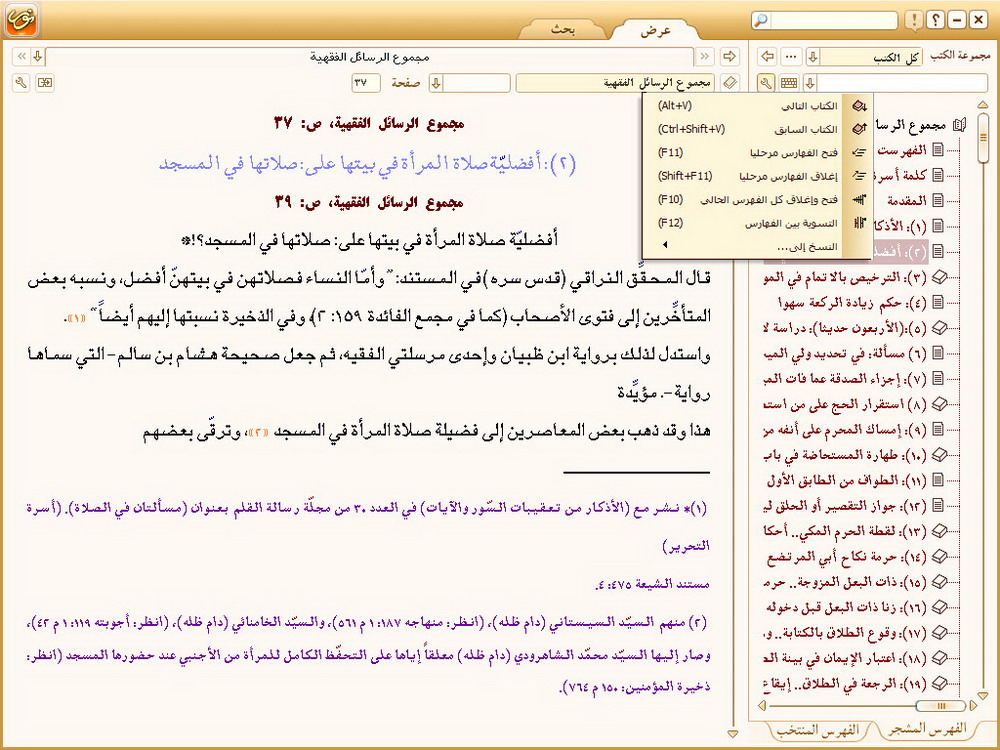Click the question mark help button
Viewport: 1000px width, 750px height.
(x=935, y=20)
